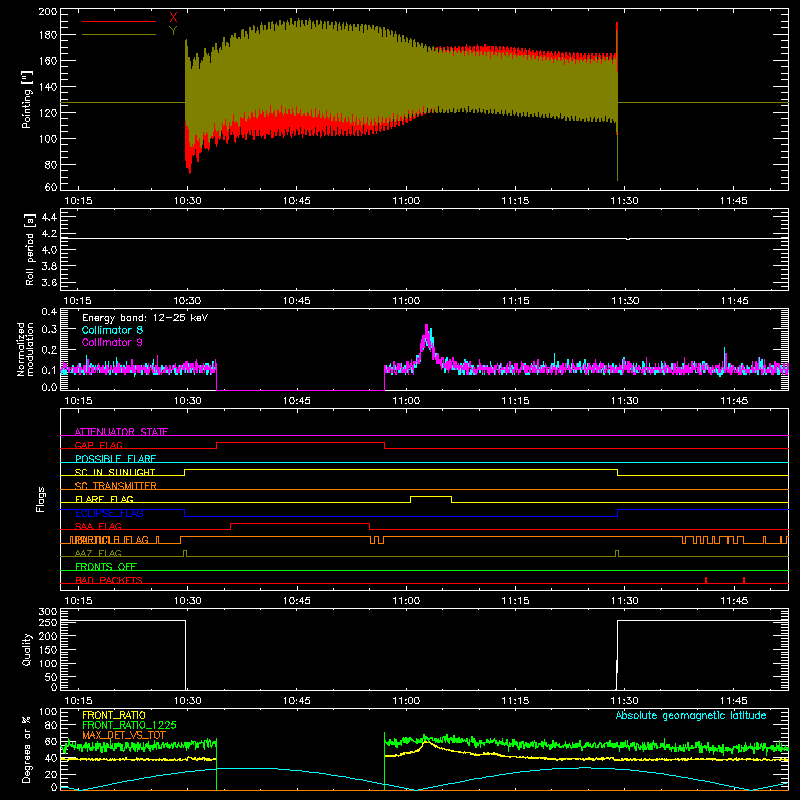Select the ECLIPSE_FLAG label
This screenshot has height=800, width=800.
[109, 513]
